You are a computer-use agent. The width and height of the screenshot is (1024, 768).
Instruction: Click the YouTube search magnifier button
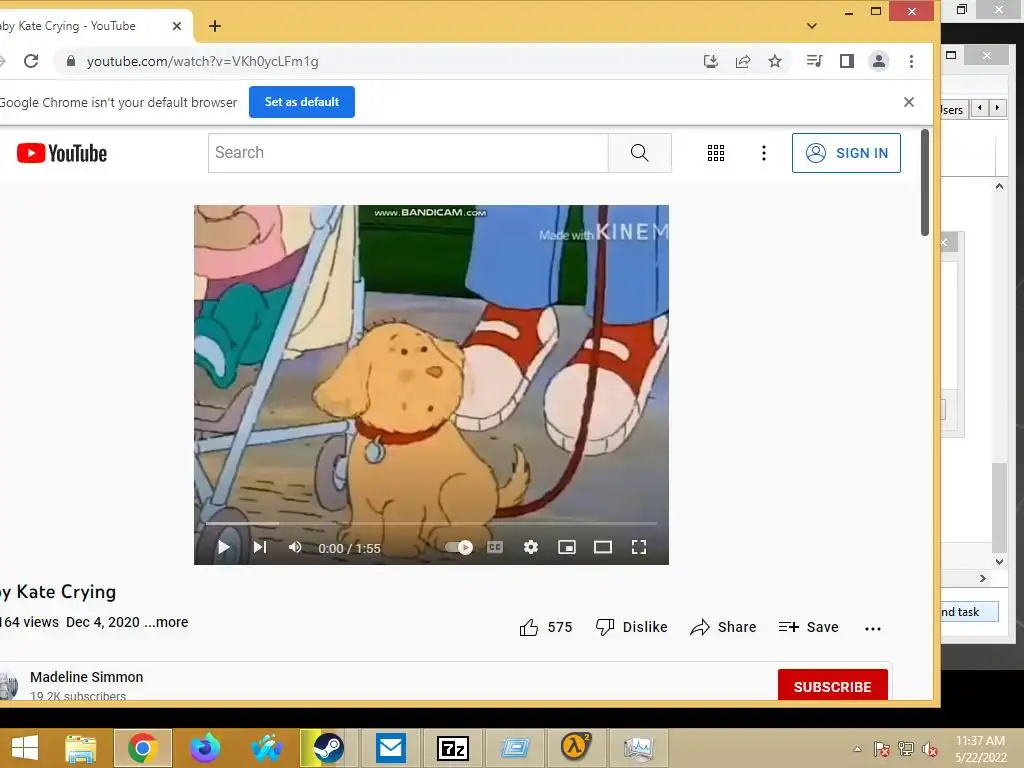pyautogui.click(x=639, y=153)
